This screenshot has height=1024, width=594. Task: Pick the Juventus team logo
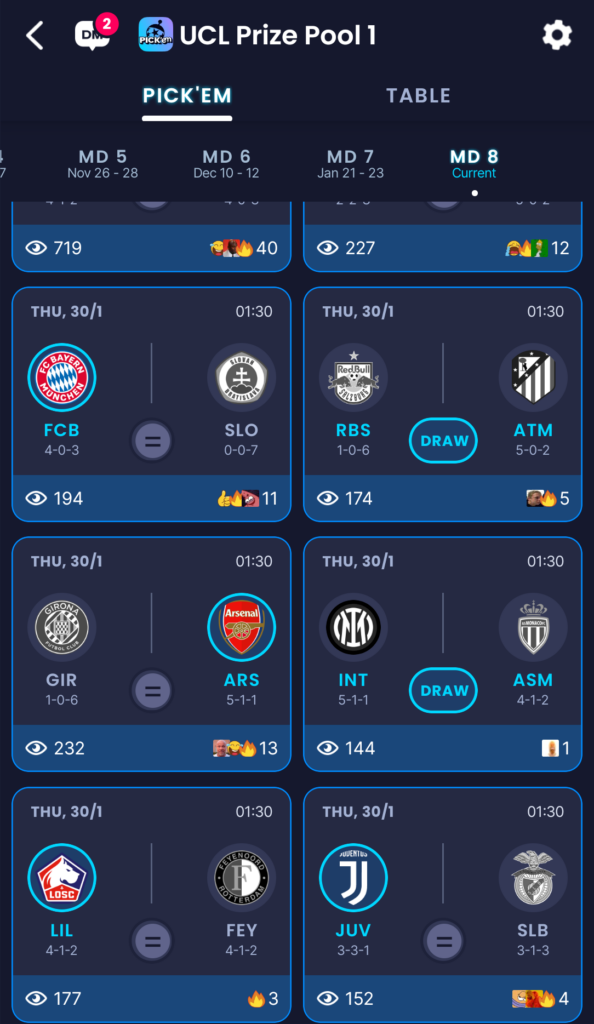pyautogui.click(x=353, y=878)
